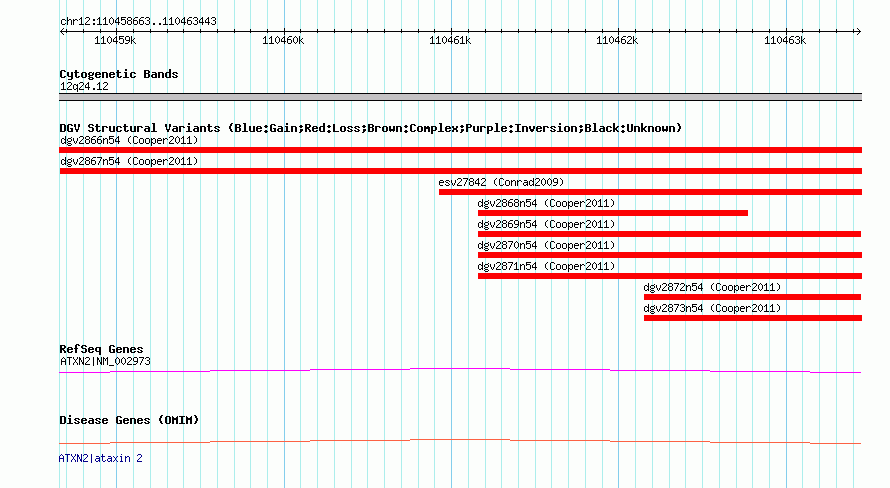Click the dgv2866n54 (Cooper2011) variant label
Screen dimensions: 890x488
tap(129, 140)
